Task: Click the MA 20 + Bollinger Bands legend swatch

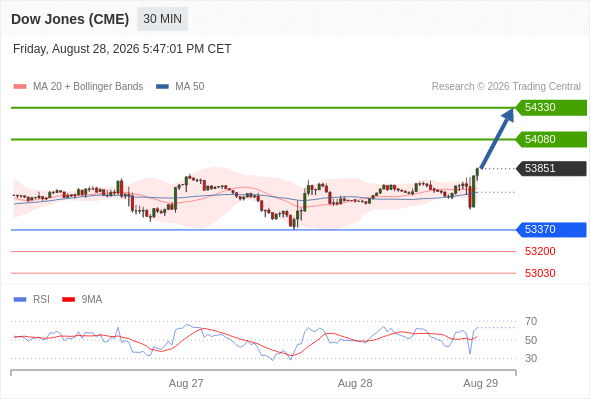Action: 20,87
